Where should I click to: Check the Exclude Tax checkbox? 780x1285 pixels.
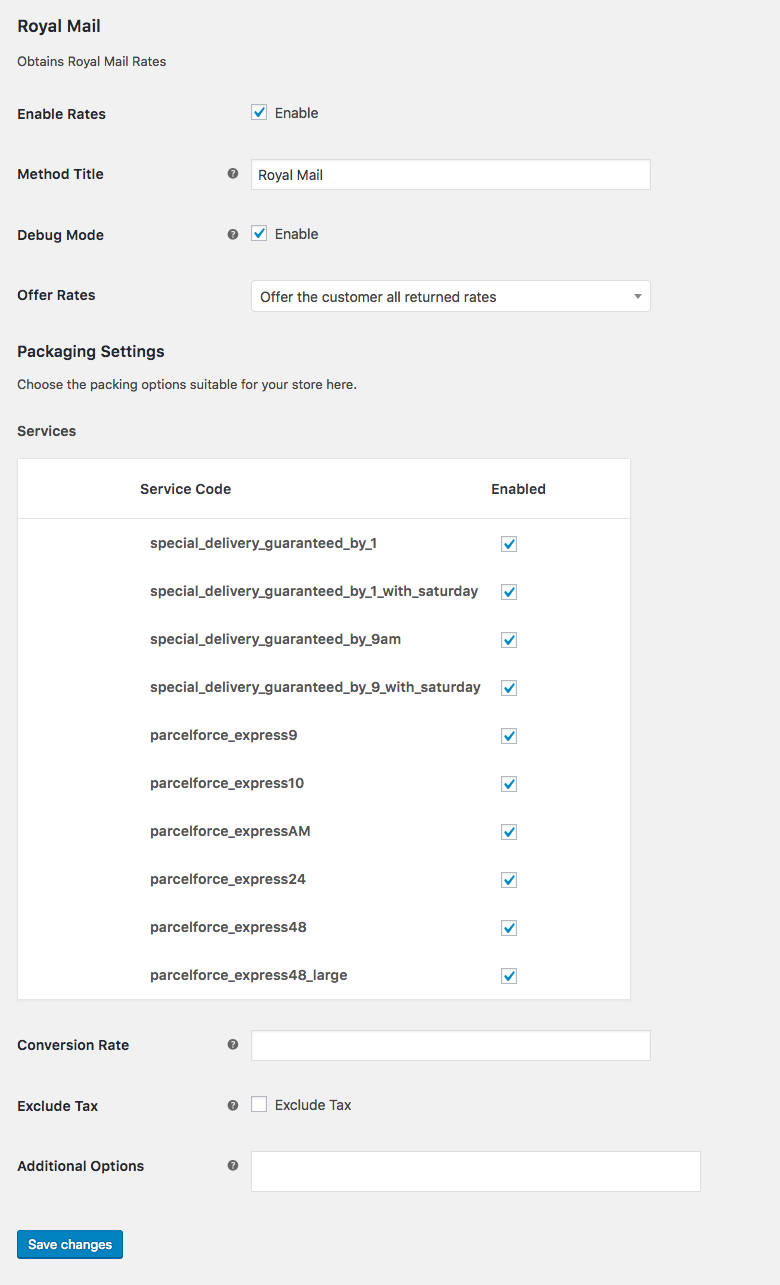coord(259,1105)
